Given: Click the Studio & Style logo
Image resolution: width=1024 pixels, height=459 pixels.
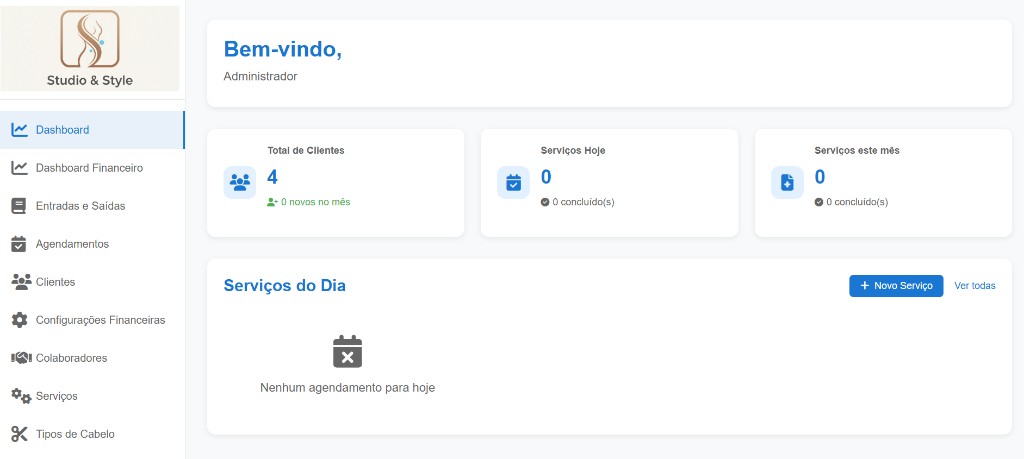Looking at the screenshot, I should coord(90,48).
